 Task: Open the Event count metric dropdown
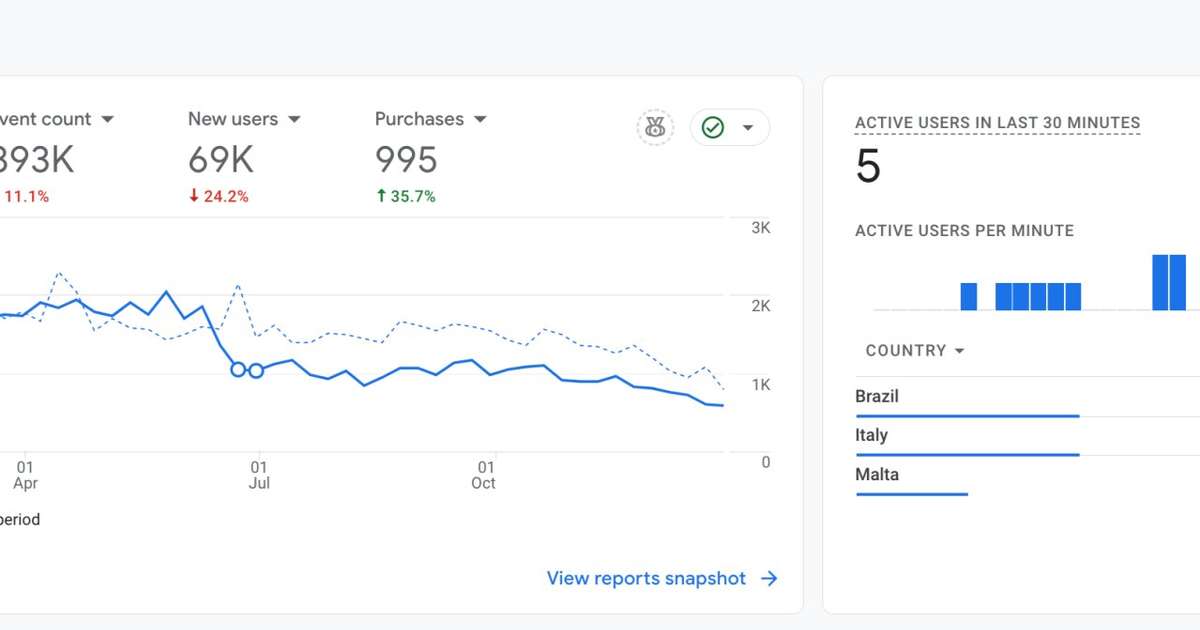click(x=107, y=119)
